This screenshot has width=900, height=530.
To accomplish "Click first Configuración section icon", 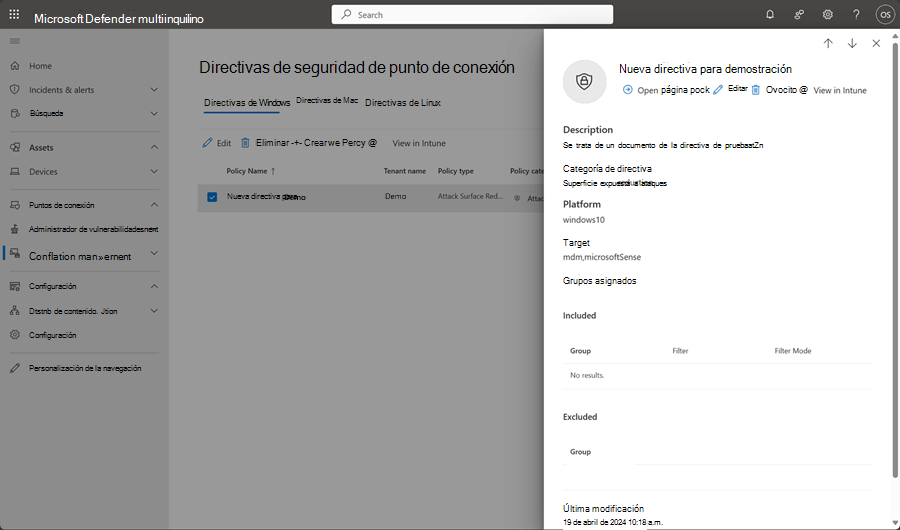I will (15, 286).
